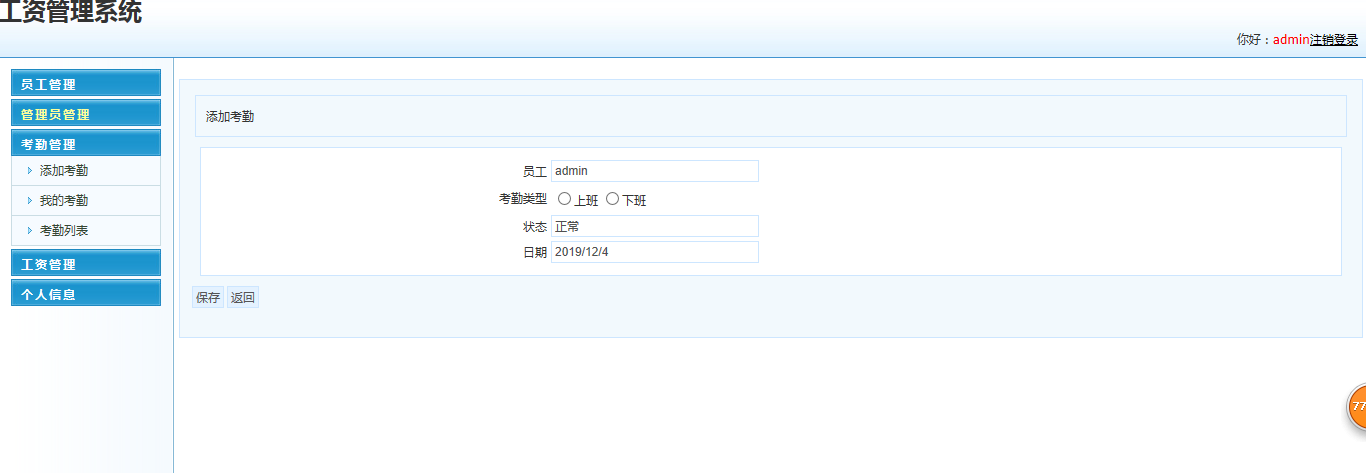Expand the 管理员管理 menu section

[86, 113]
